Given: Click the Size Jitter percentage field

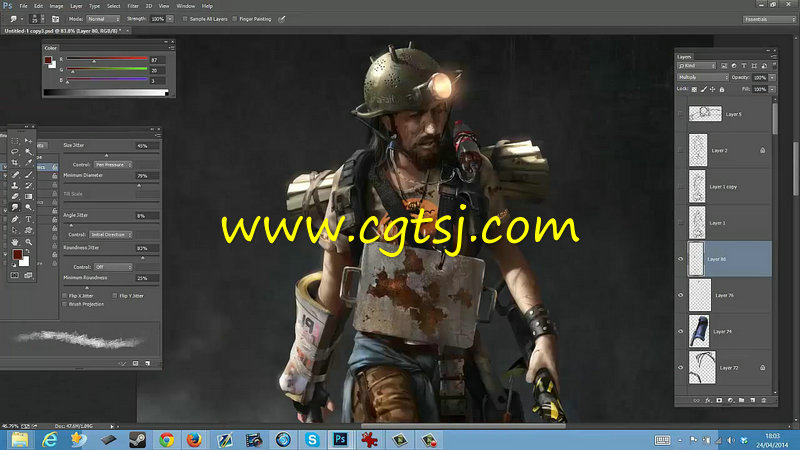Looking at the screenshot, I should 147,145.
